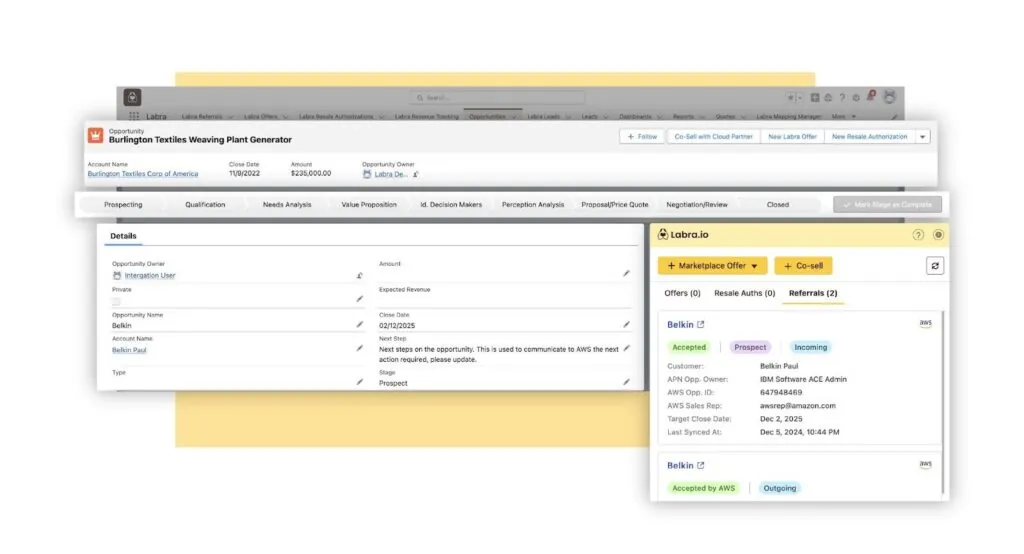The image size is (1024, 554).
Task: Click the yellow Co-sell button
Action: [x=803, y=266]
